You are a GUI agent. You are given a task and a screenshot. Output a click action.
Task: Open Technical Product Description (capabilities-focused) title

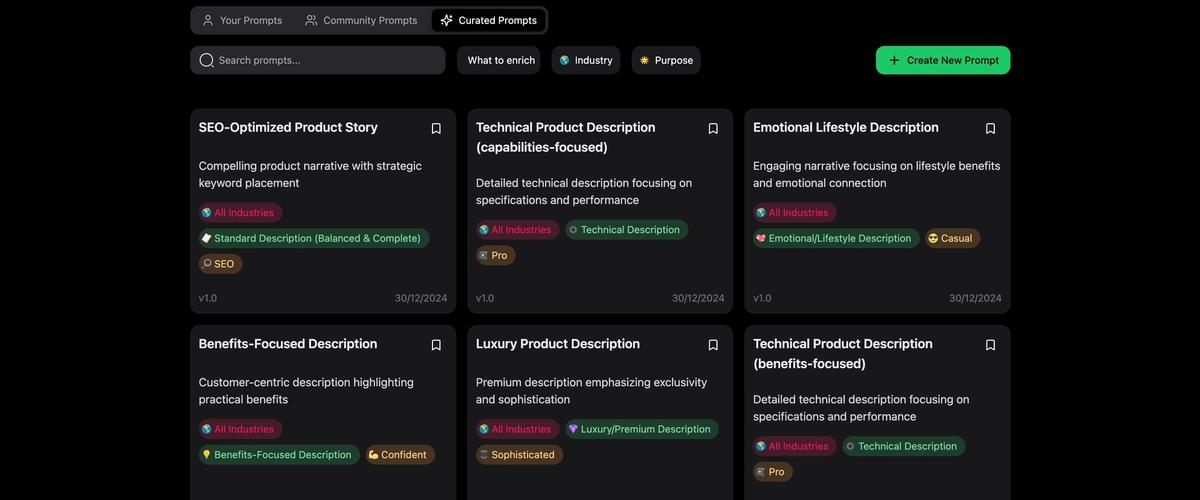pos(566,137)
